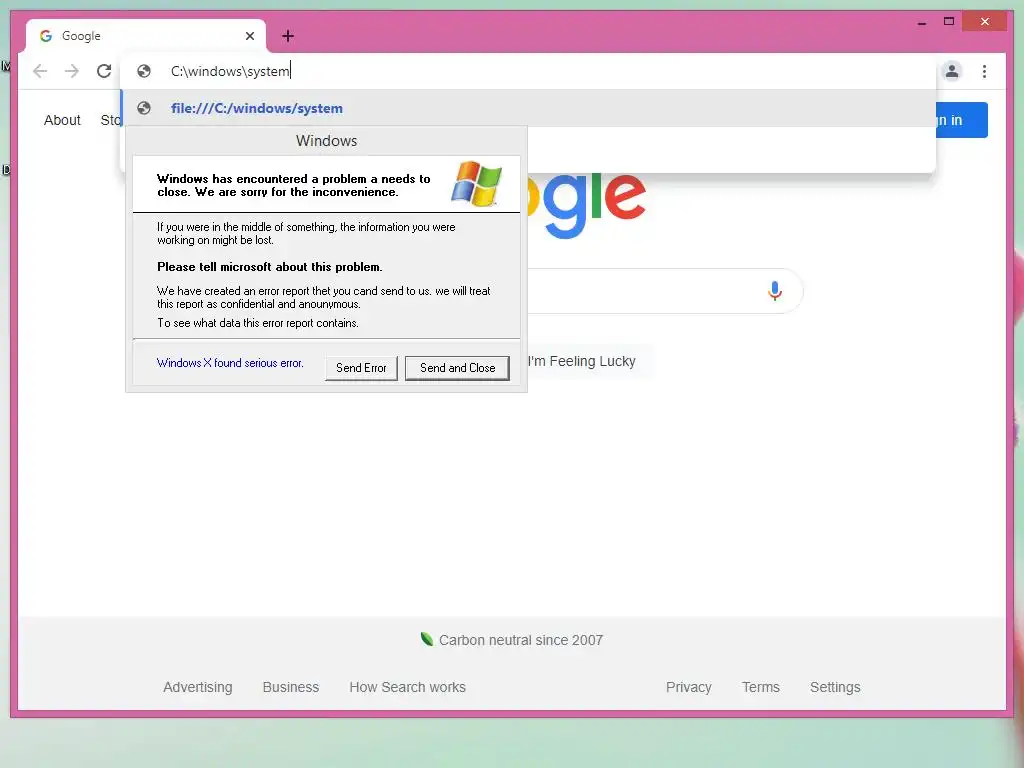Screen dimensions: 1024x768
Task: Click the leaf icon near Carbon neutral
Action: click(427, 639)
